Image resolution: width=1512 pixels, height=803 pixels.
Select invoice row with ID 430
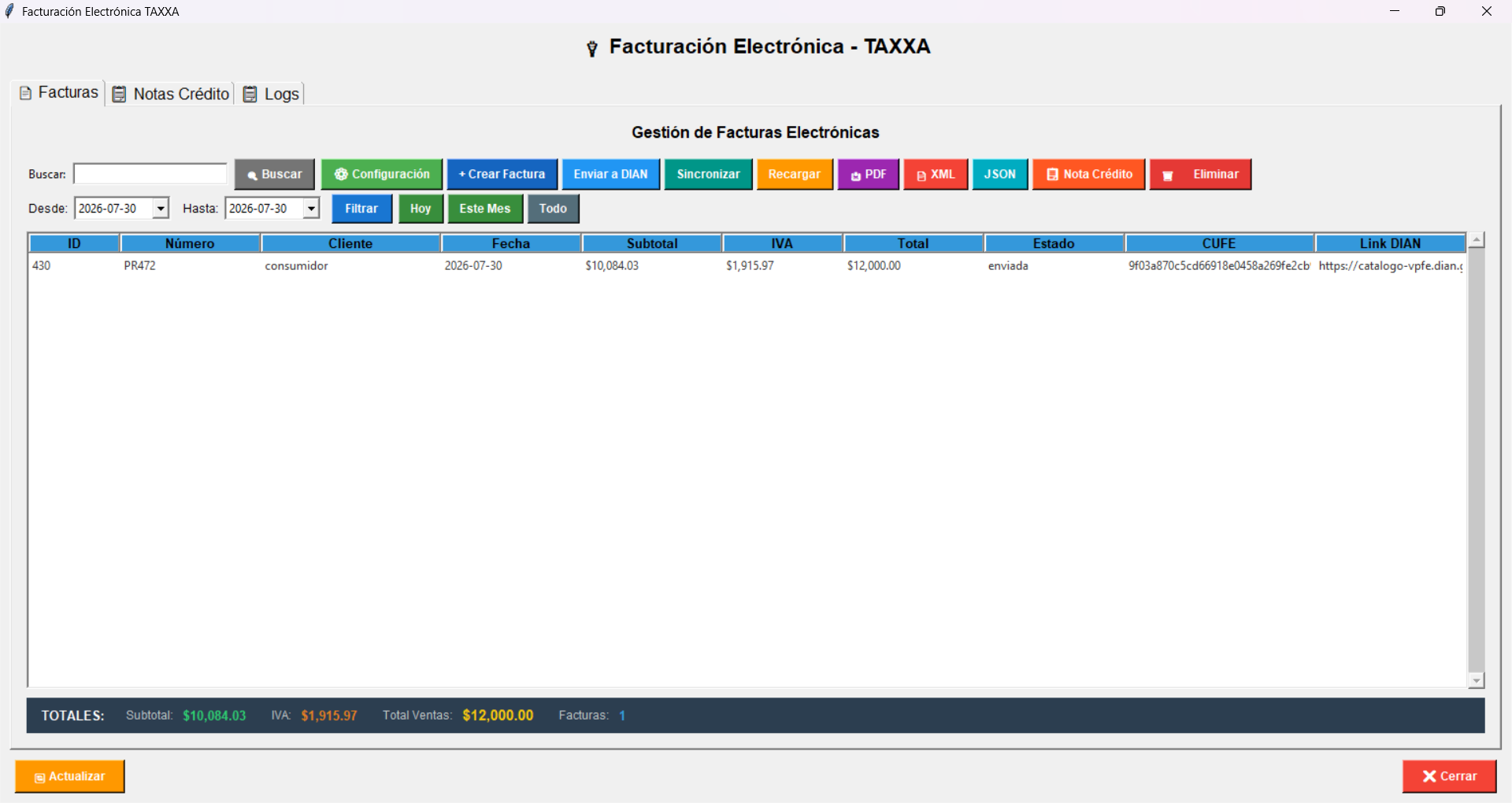pyautogui.click(x=747, y=266)
